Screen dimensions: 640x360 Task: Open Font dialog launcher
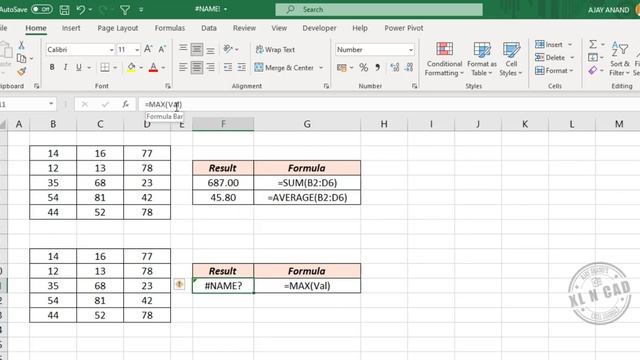(x=168, y=86)
